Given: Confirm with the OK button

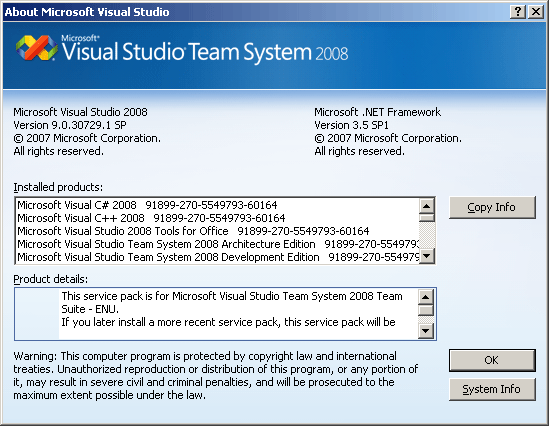Looking at the screenshot, I should pyautogui.click(x=492, y=360).
